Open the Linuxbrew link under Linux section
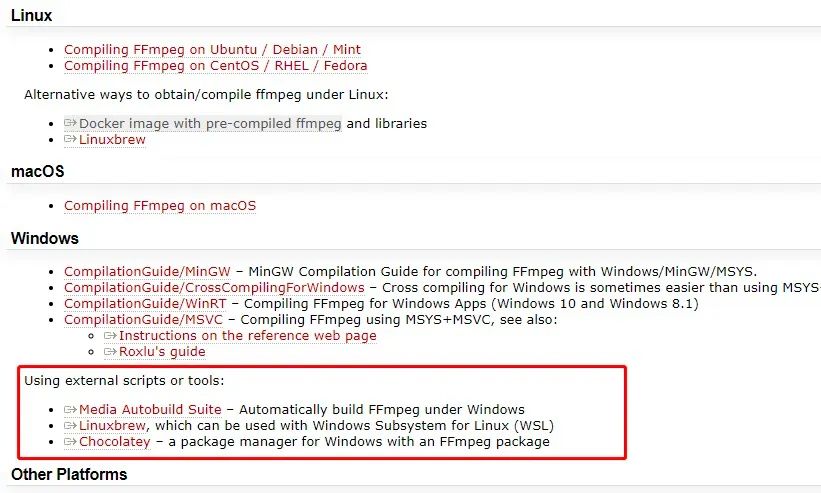This screenshot has height=493, width=821. click(112, 140)
